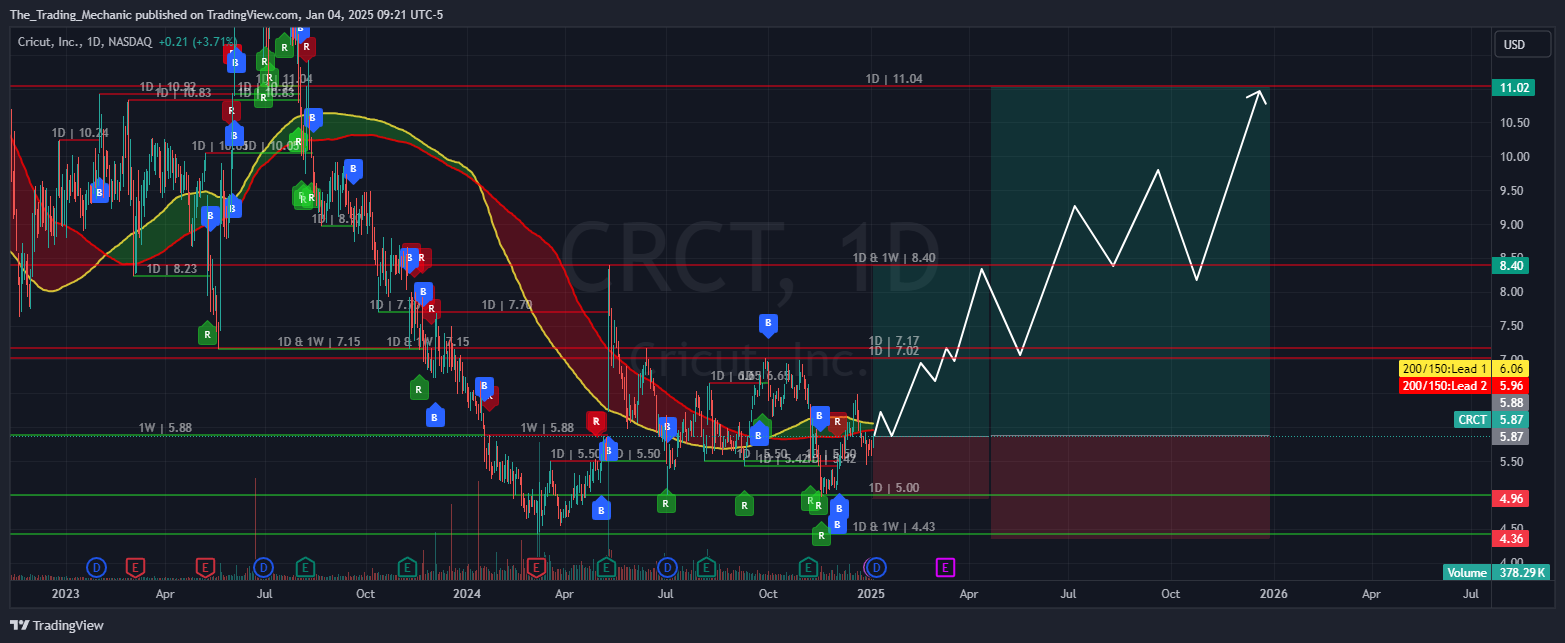
Task: Click the green earnings E marker near Aug 2023
Action: tap(305, 568)
